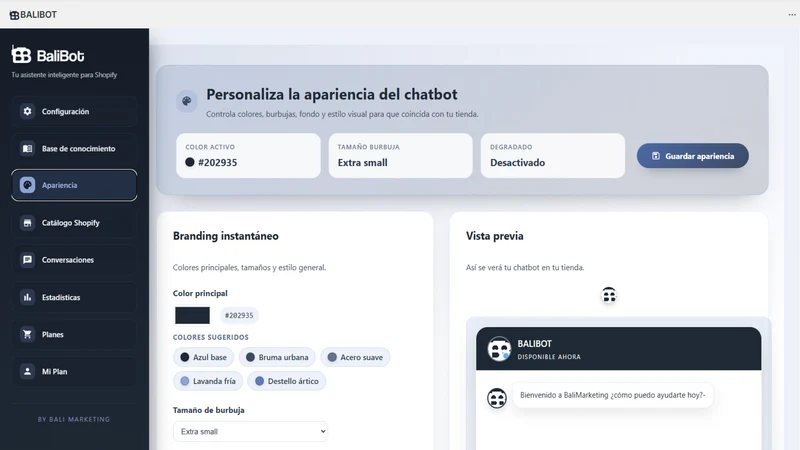Choose the Destello ártico suggested color

click(287, 381)
